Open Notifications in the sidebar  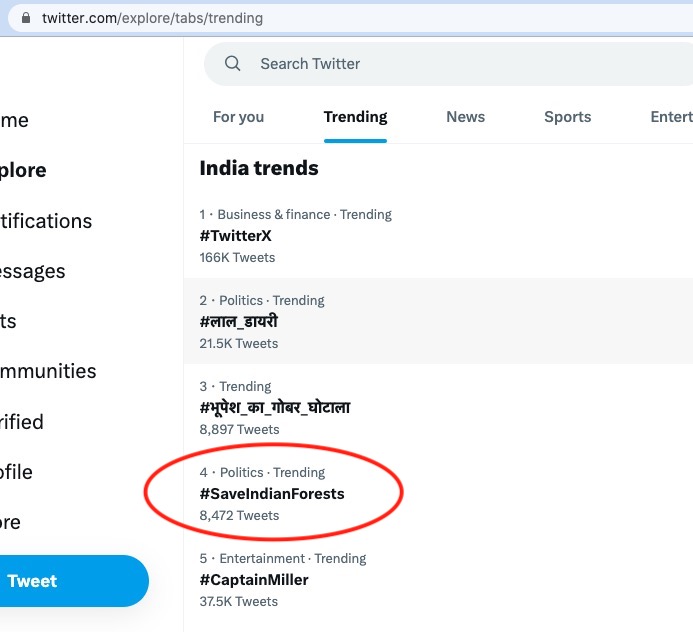coord(46,221)
